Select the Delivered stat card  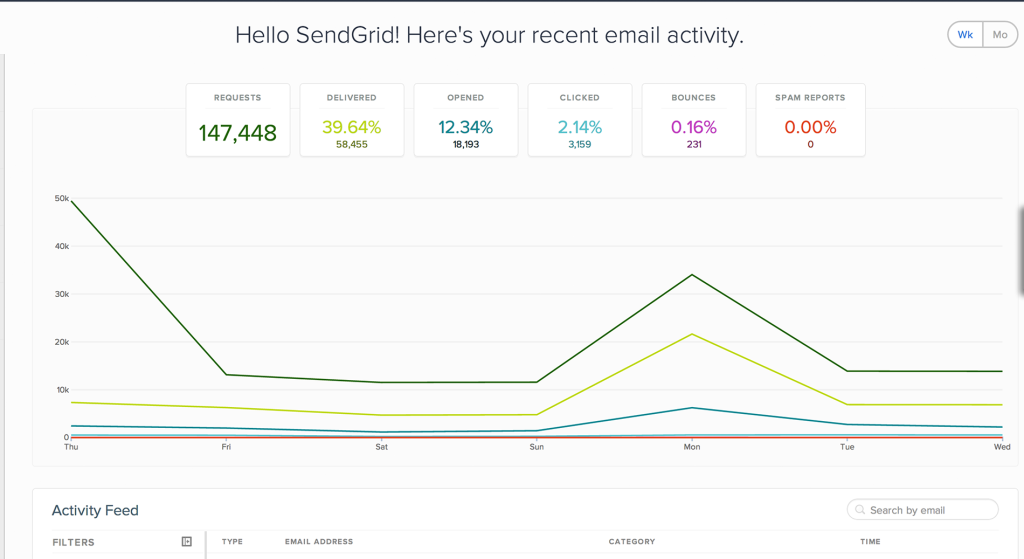pyautogui.click(x=351, y=120)
